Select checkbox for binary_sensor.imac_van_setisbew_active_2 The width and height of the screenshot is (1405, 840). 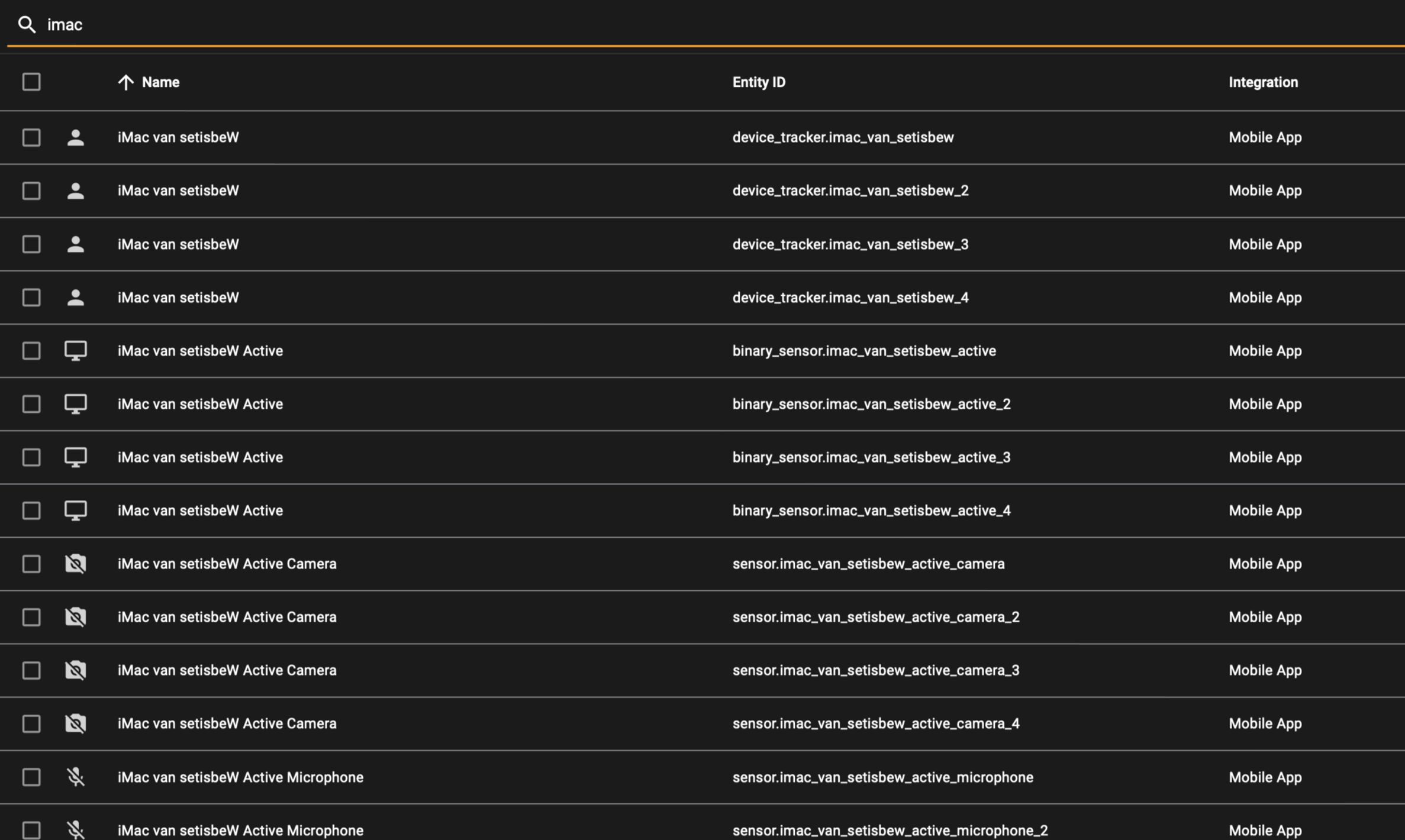click(31, 403)
